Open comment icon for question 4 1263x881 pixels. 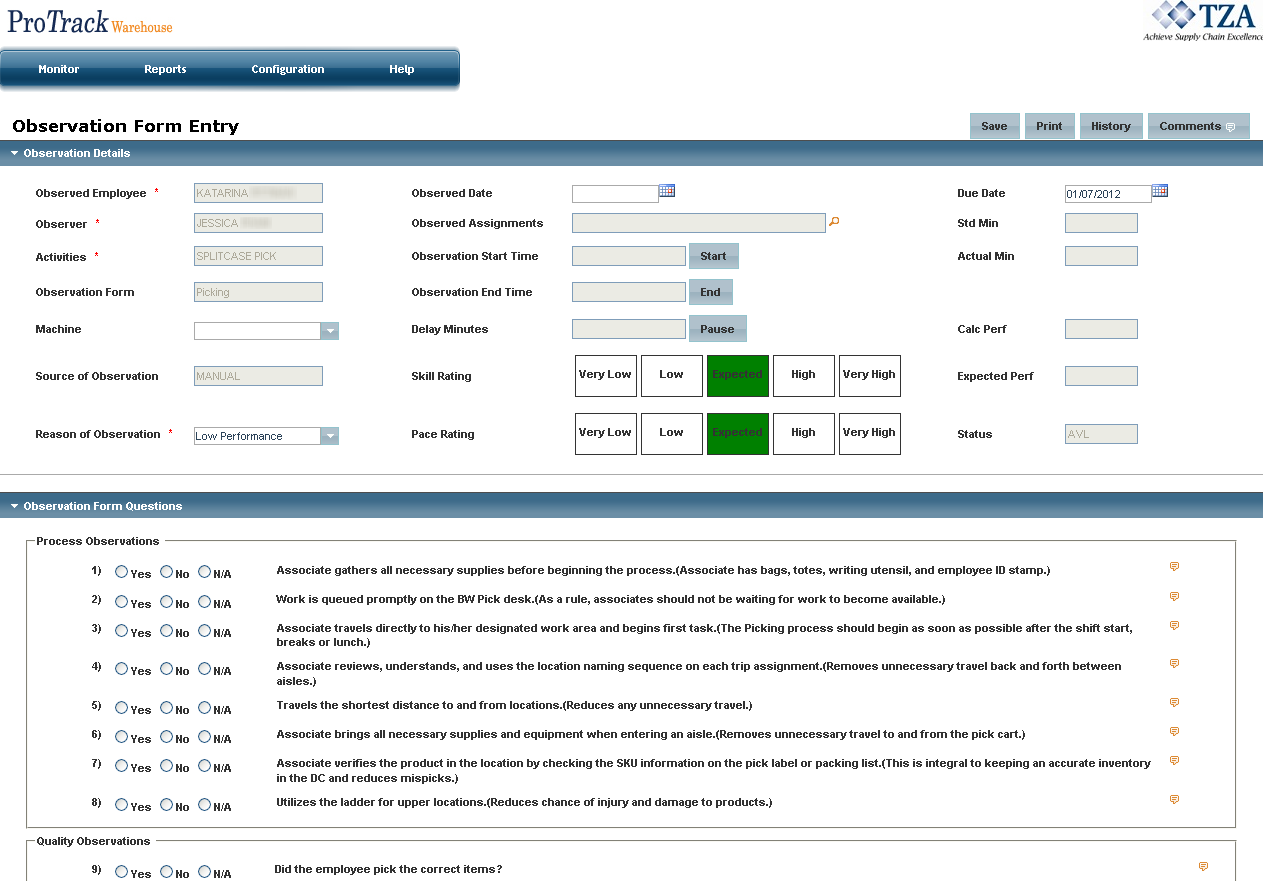(1174, 664)
